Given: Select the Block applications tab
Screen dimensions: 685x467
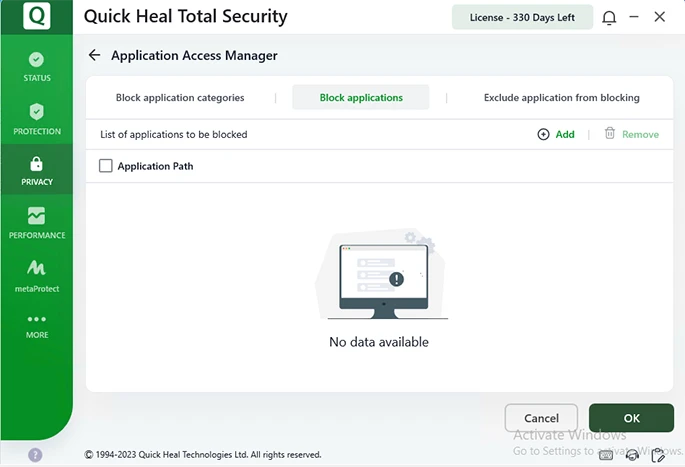Looking at the screenshot, I should 361,98.
